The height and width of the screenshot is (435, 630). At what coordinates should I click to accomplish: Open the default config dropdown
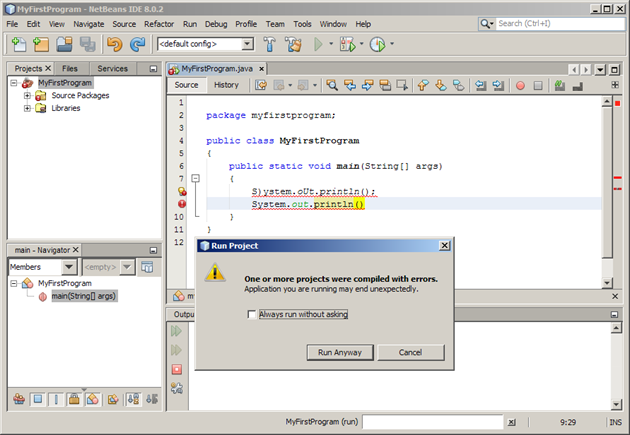pos(247,44)
